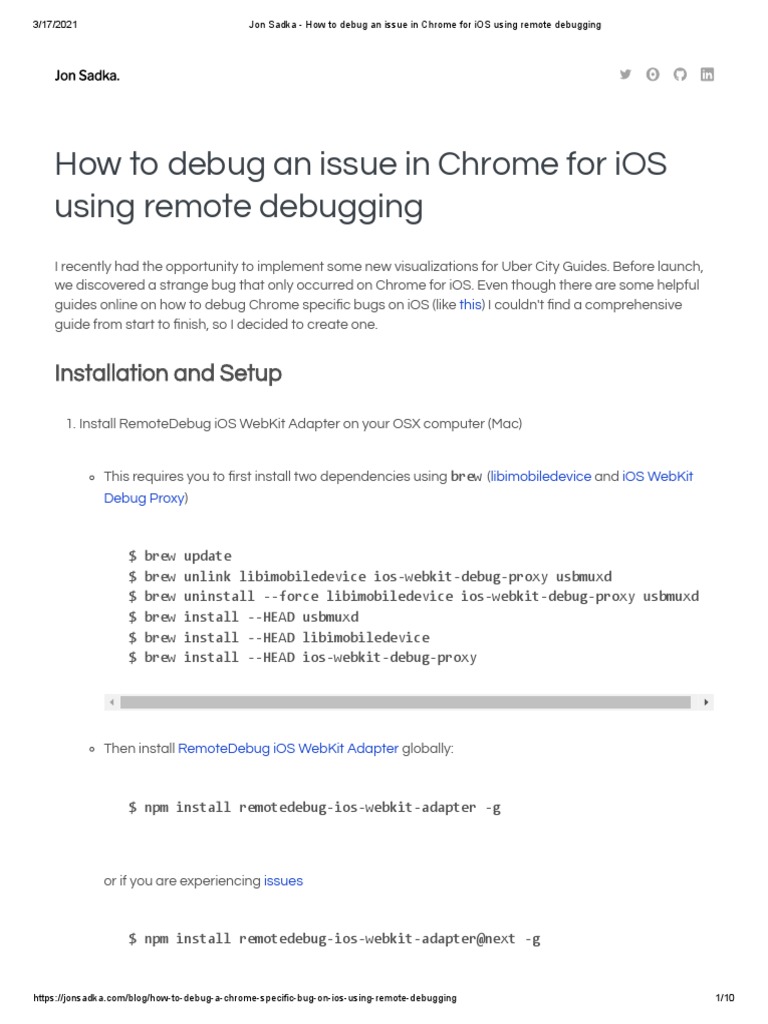Follow the 'this' link in the intro paragraph
Viewport: 768px width, 1024px height.
coord(470,305)
